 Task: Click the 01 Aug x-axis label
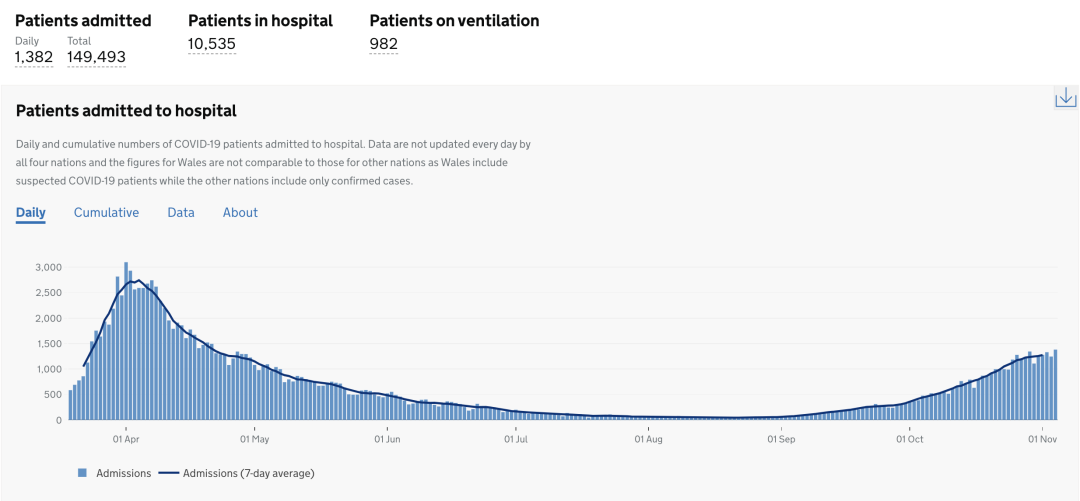tap(649, 438)
